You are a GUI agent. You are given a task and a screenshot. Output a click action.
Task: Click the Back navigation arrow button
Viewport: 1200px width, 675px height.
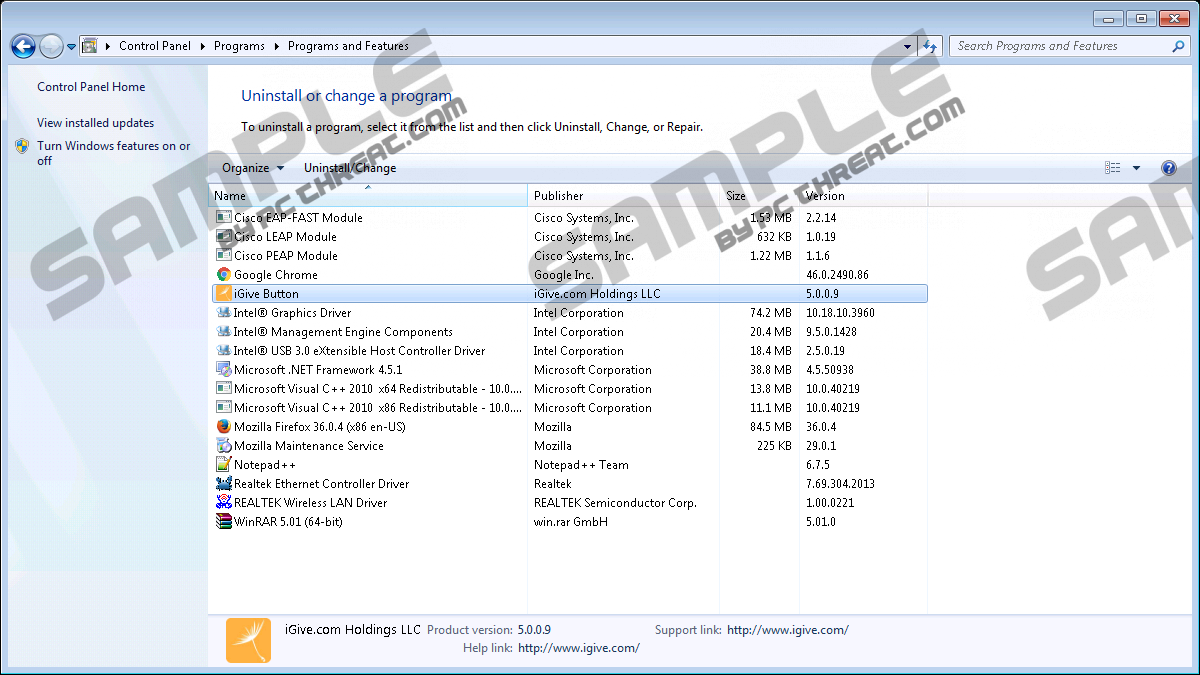23,46
